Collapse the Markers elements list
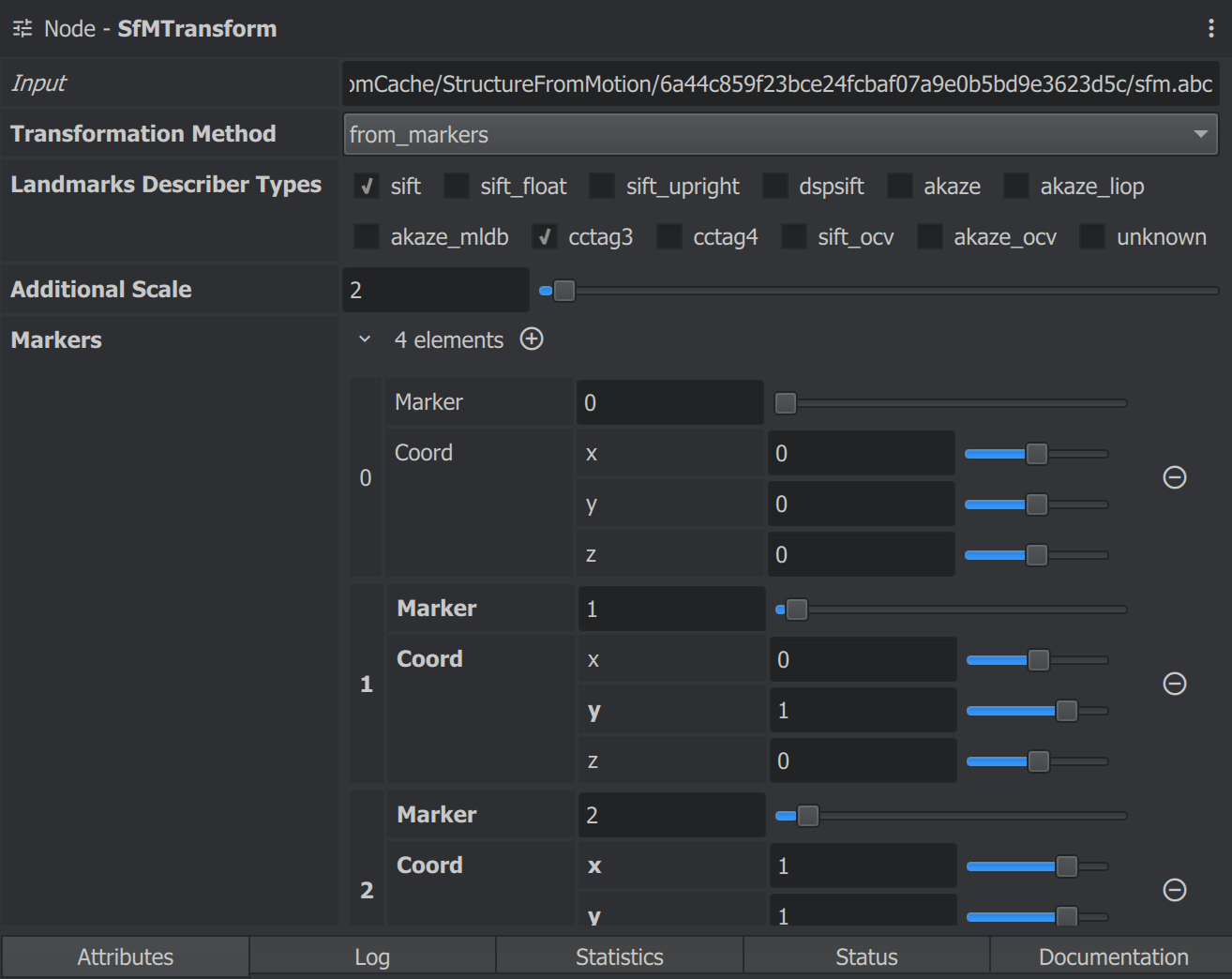The image size is (1232, 979). click(365, 339)
